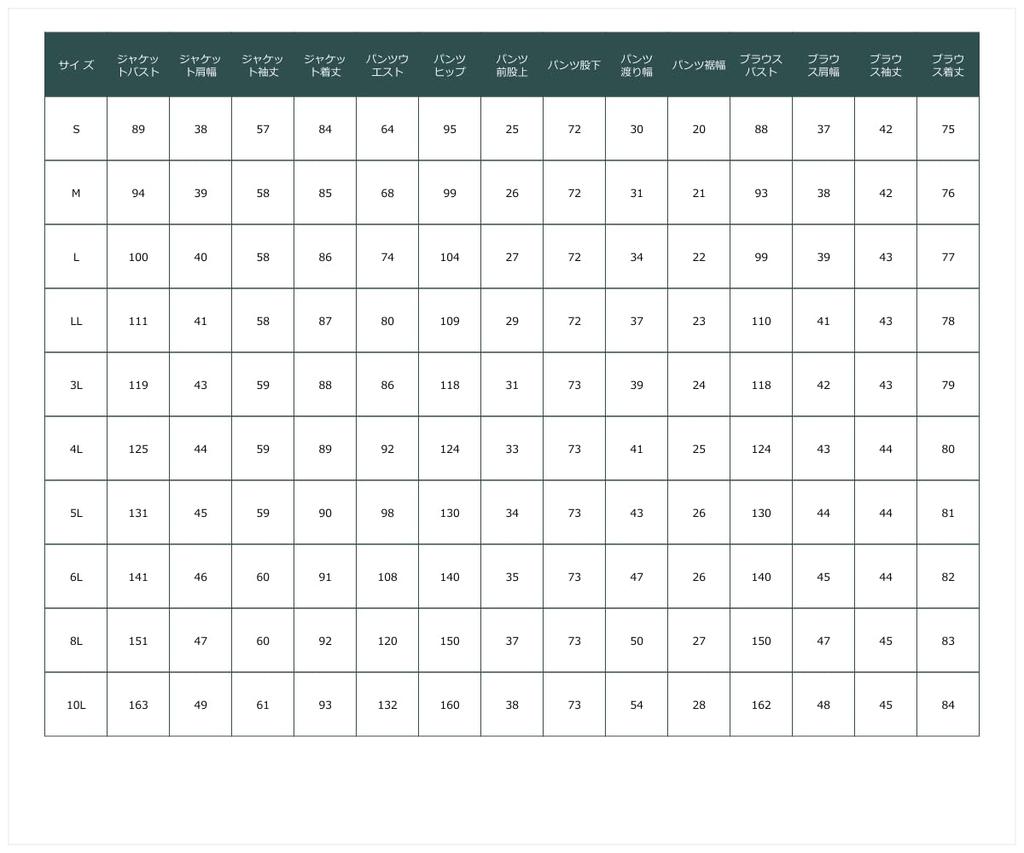Click the パンツウエスト column header
The height and width of the screenshot is (853, 1024).
tap(387, 65)
